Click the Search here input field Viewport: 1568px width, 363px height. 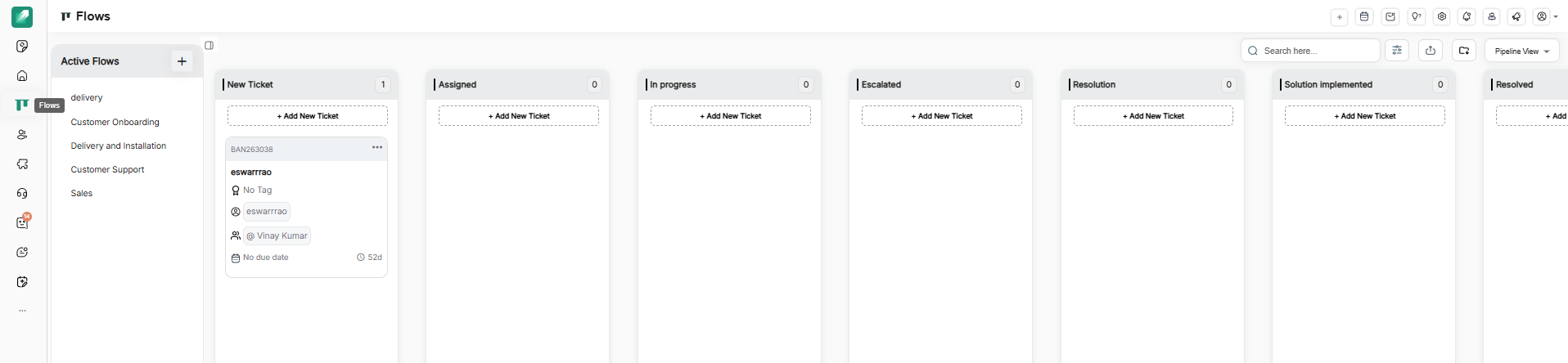click(1318, 51)
